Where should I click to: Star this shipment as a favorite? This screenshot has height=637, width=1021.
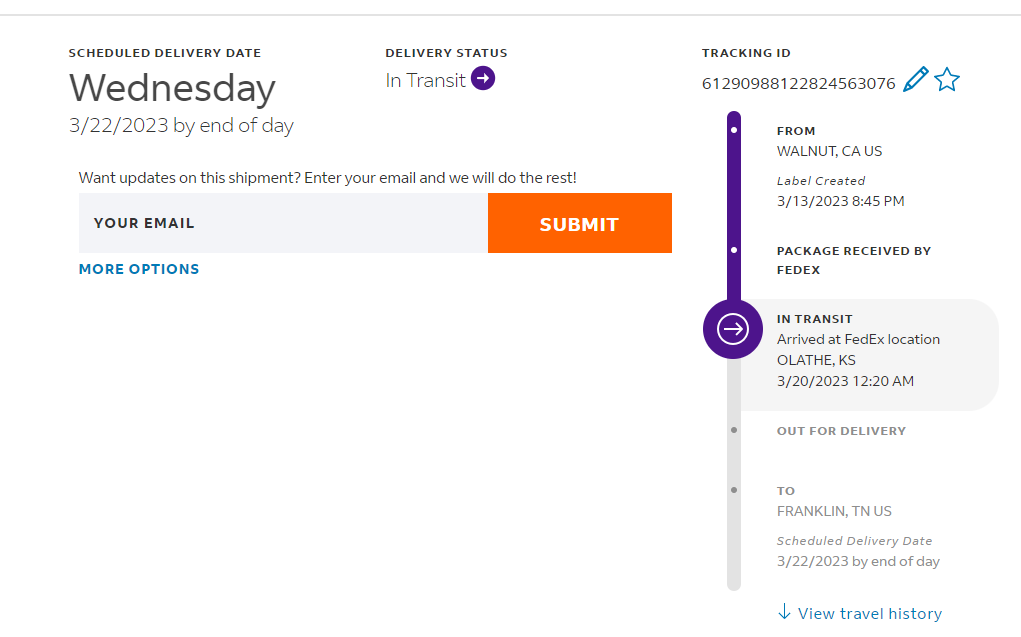tap(947, 80)
